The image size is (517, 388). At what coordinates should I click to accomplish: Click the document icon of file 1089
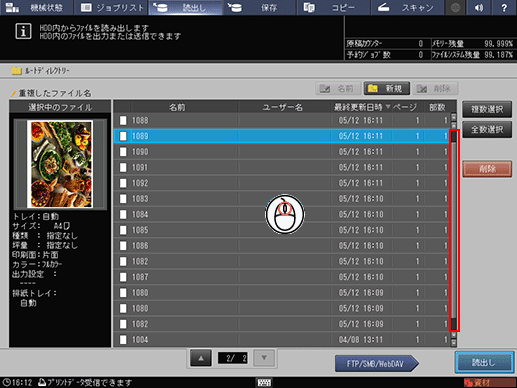123,136
